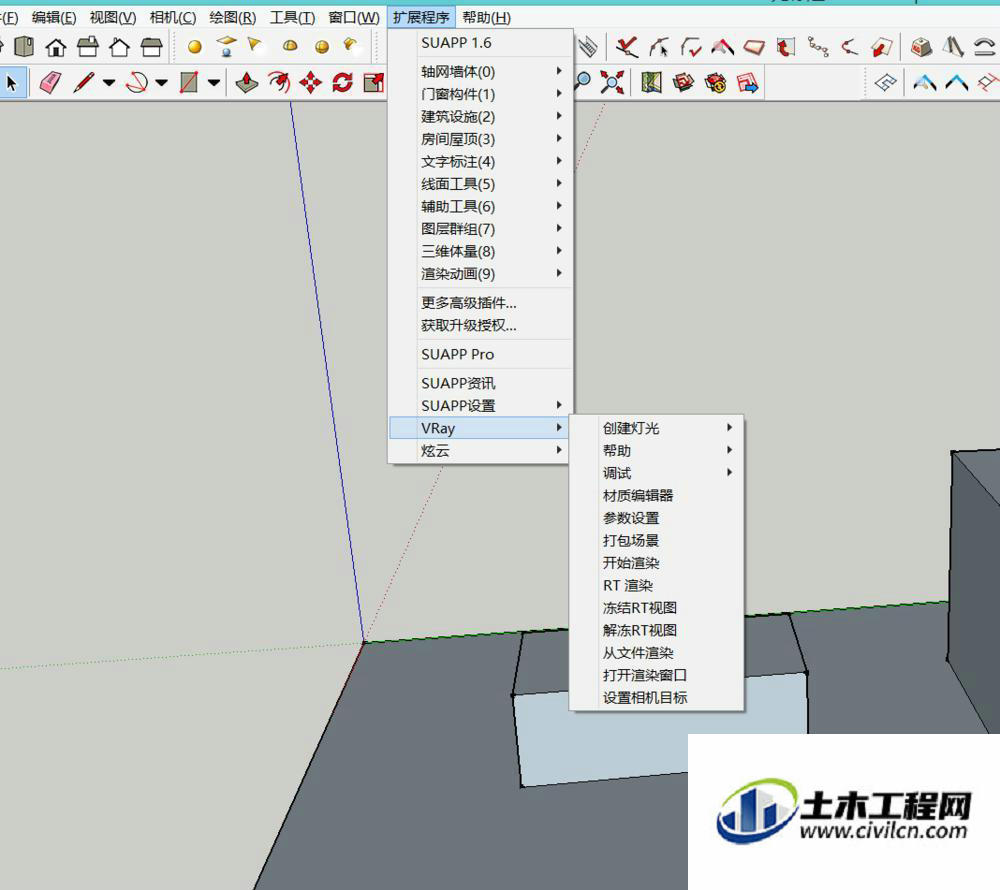The image size is (1000, 890).
Task: Choose the Scale tool
Action: pos(373,83)
